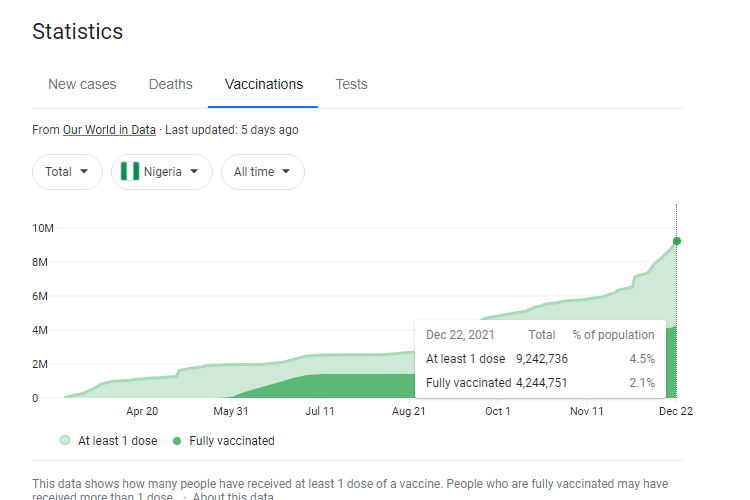Click the dark green Fully vaccinated legend dot
The image size is (750, 500).
[177, 441]
